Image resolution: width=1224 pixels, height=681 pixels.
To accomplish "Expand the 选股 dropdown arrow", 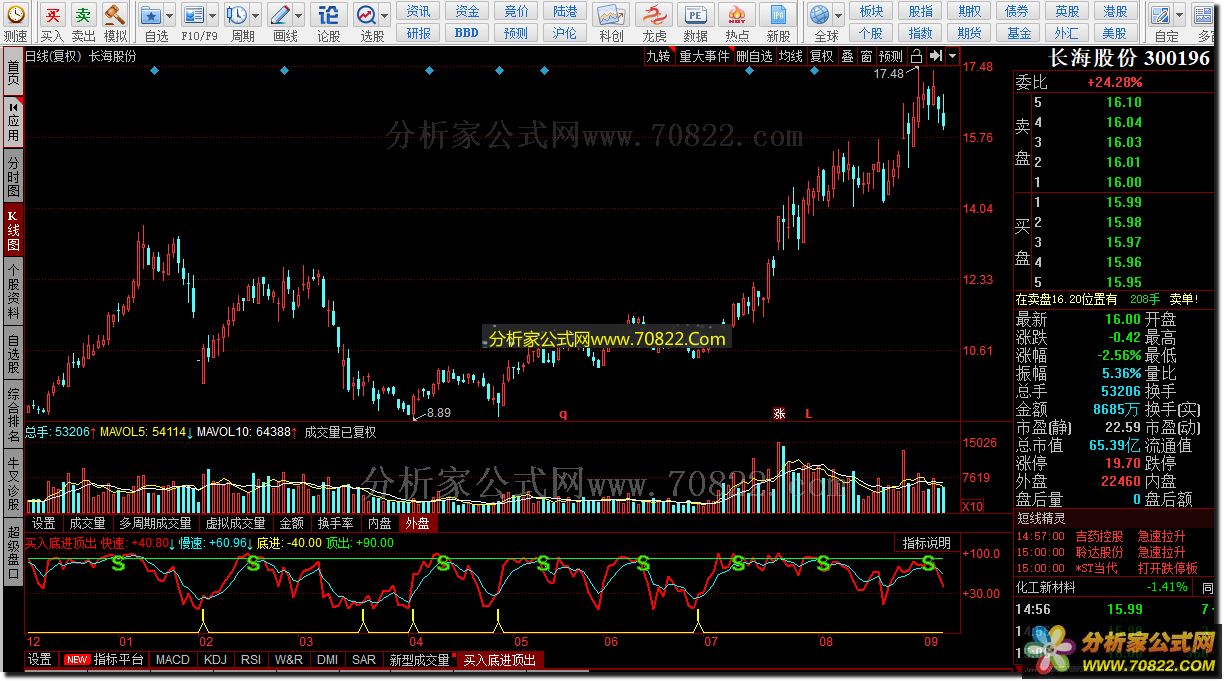I will [385, 15].
